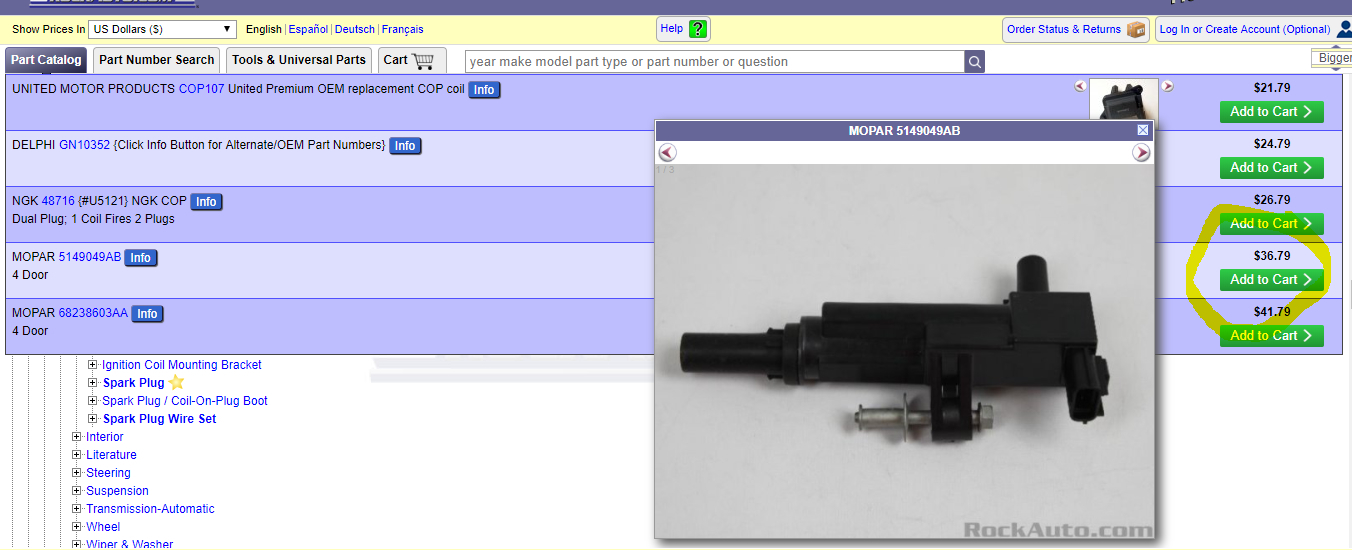
Task: Open part number GN10352 link
Action: [x=85, y=145]
